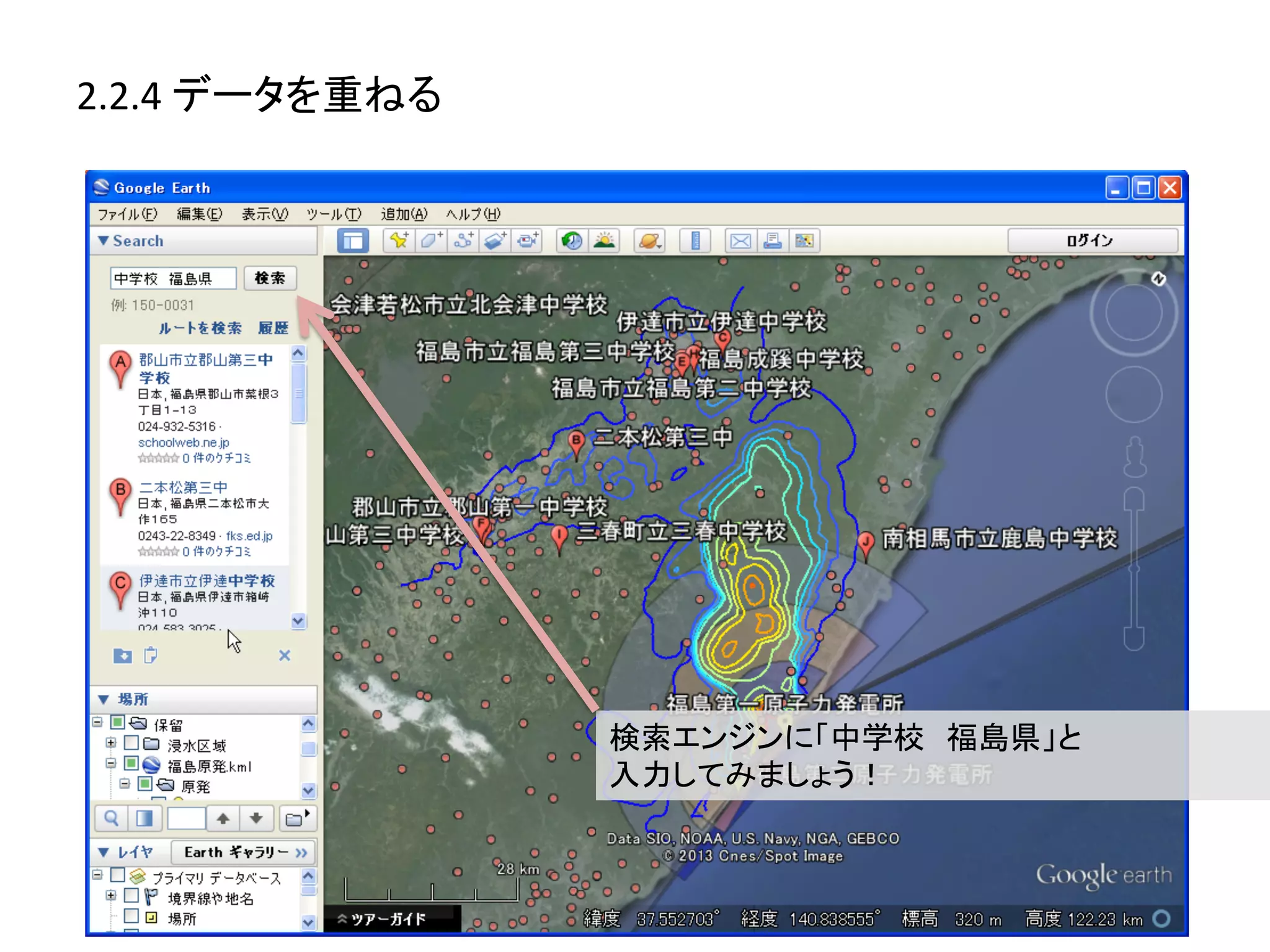Open the ruler measurement tool
Image resolution: width=1270 pixels, height=952 pixels.
(695, 240)
